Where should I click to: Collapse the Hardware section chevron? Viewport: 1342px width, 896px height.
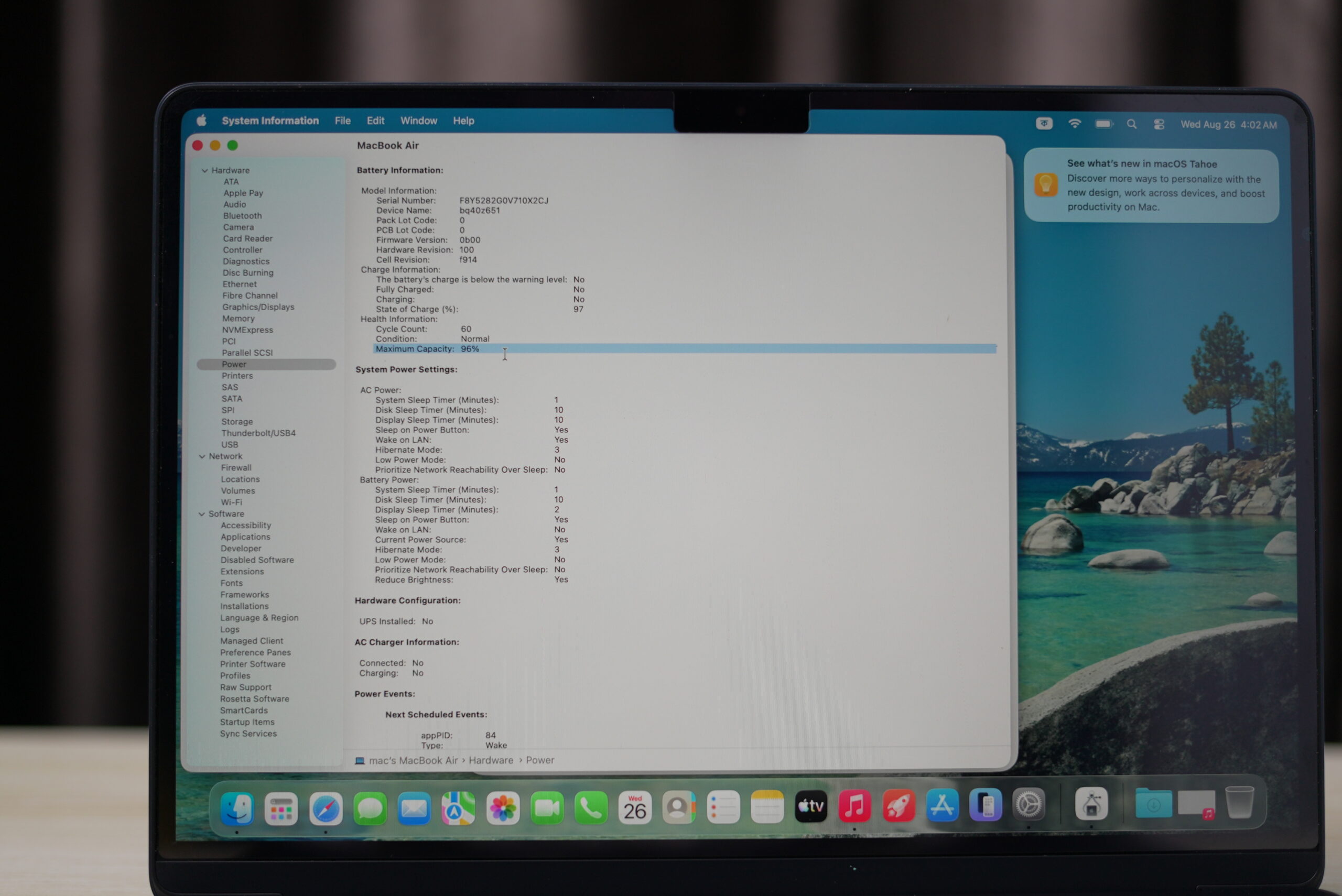[x=204, y=170]
